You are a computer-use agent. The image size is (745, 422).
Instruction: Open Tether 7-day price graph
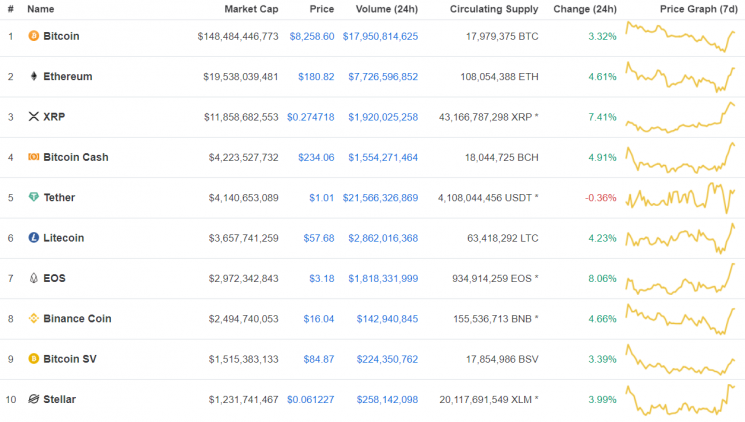pos(680,198)
